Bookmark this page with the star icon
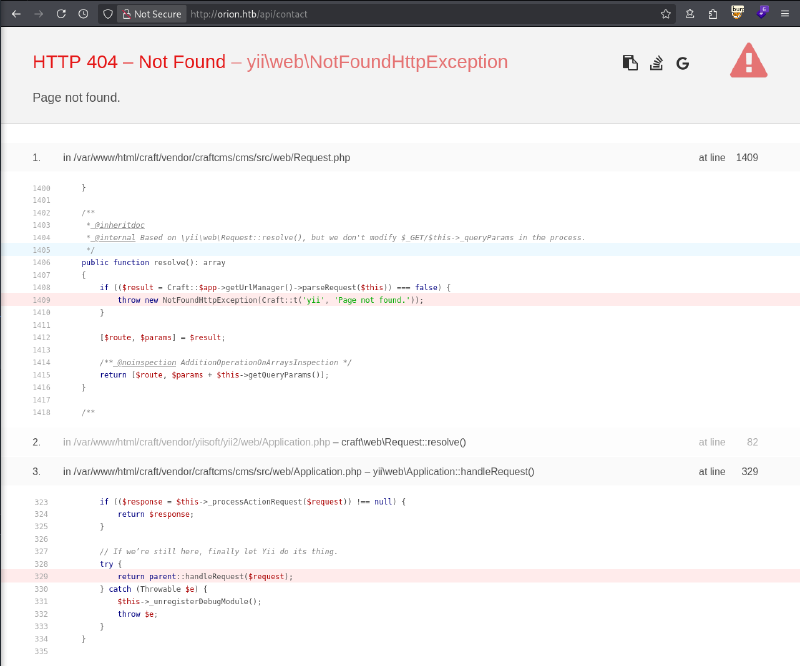This screenshot has height=666, width=800. (666, 14)
